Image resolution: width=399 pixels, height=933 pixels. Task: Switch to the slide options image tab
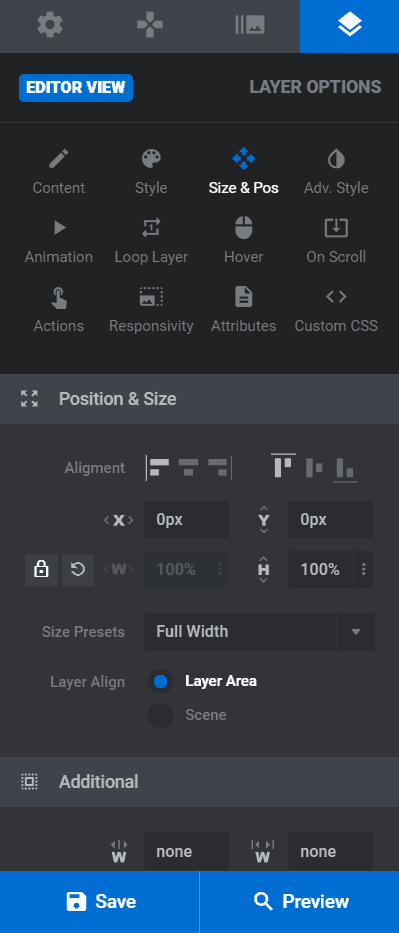250,26
